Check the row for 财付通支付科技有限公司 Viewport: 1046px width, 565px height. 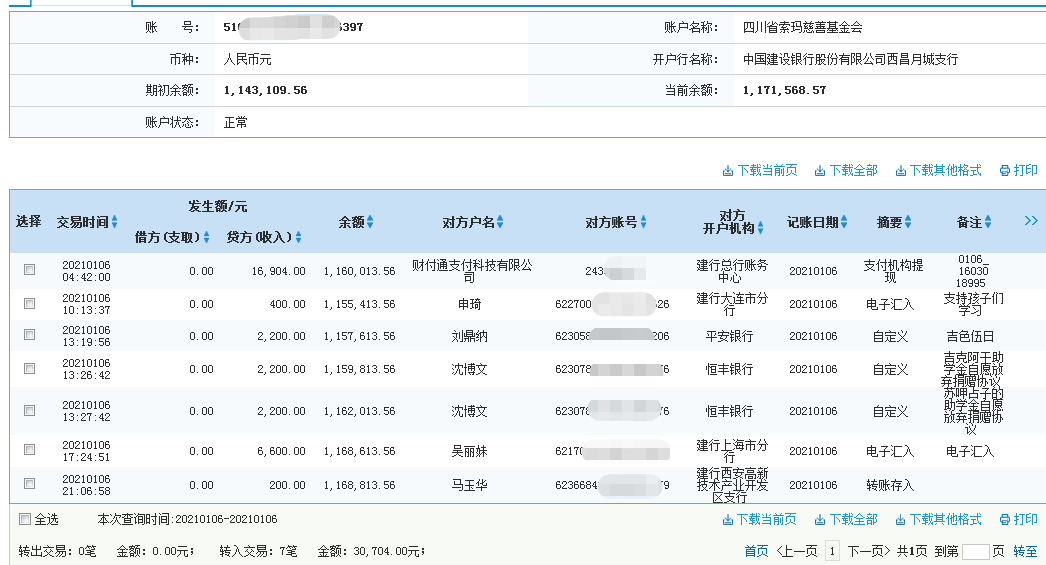[29, 269]
